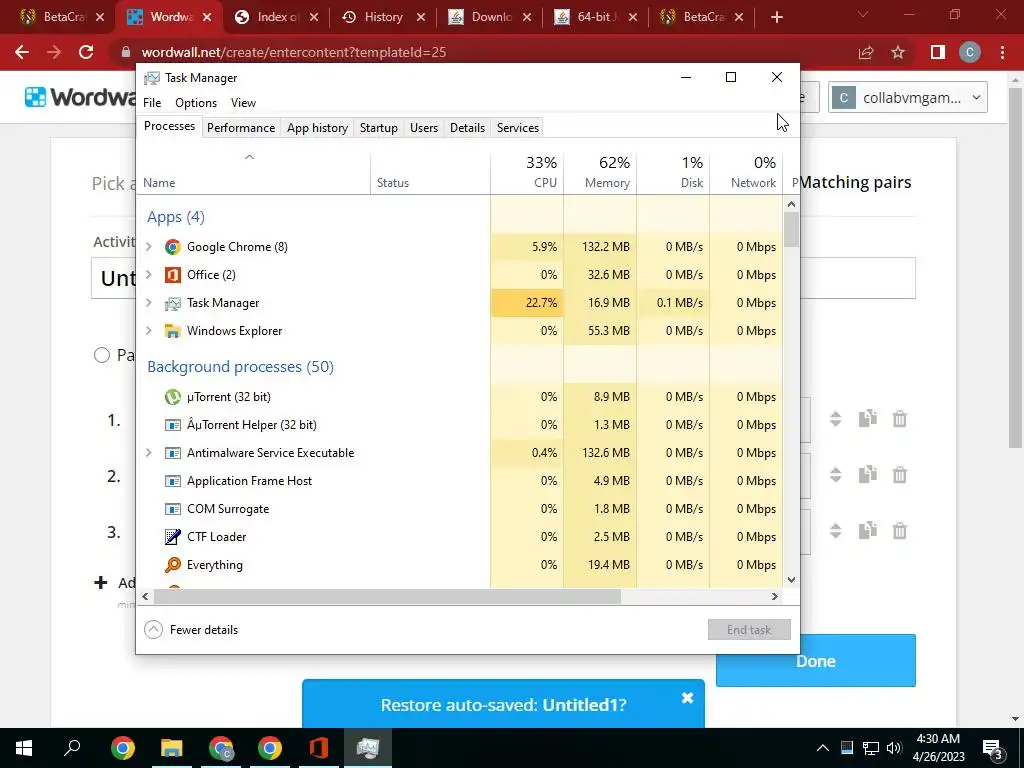Click the Windows Explorer process icon
The image size is (1024, 768).
(172, 331)
